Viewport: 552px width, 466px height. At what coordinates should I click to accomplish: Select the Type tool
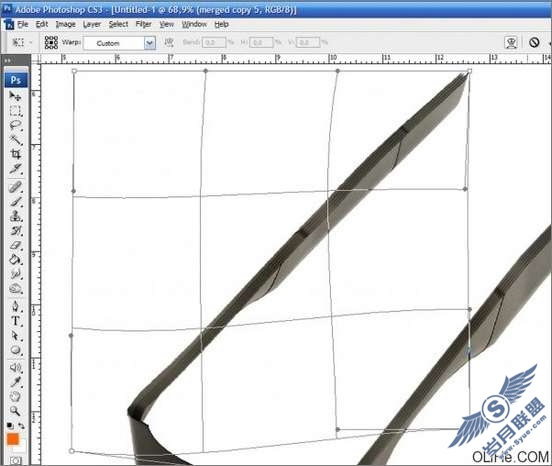15,321
